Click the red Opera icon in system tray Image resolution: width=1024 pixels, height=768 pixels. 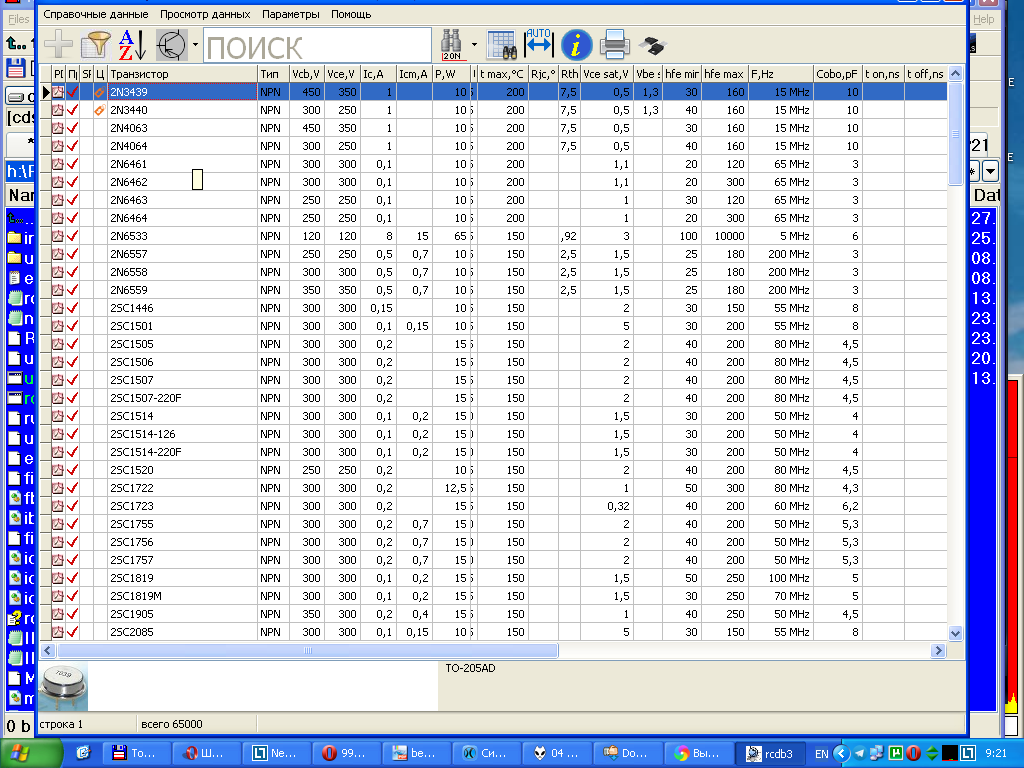913,754
